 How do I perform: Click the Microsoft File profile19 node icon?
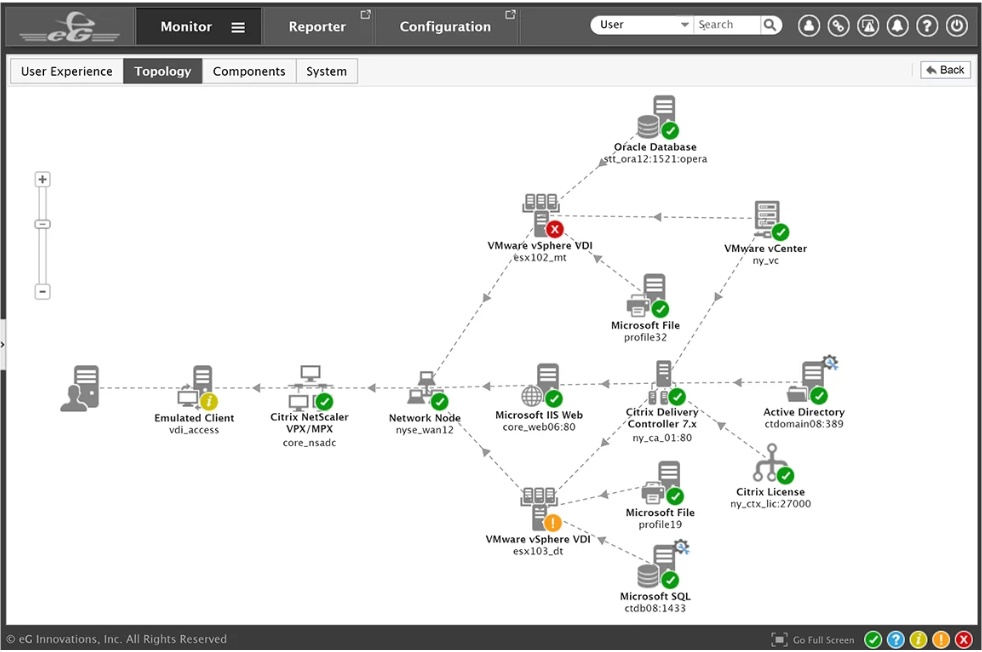pos(663,483)
